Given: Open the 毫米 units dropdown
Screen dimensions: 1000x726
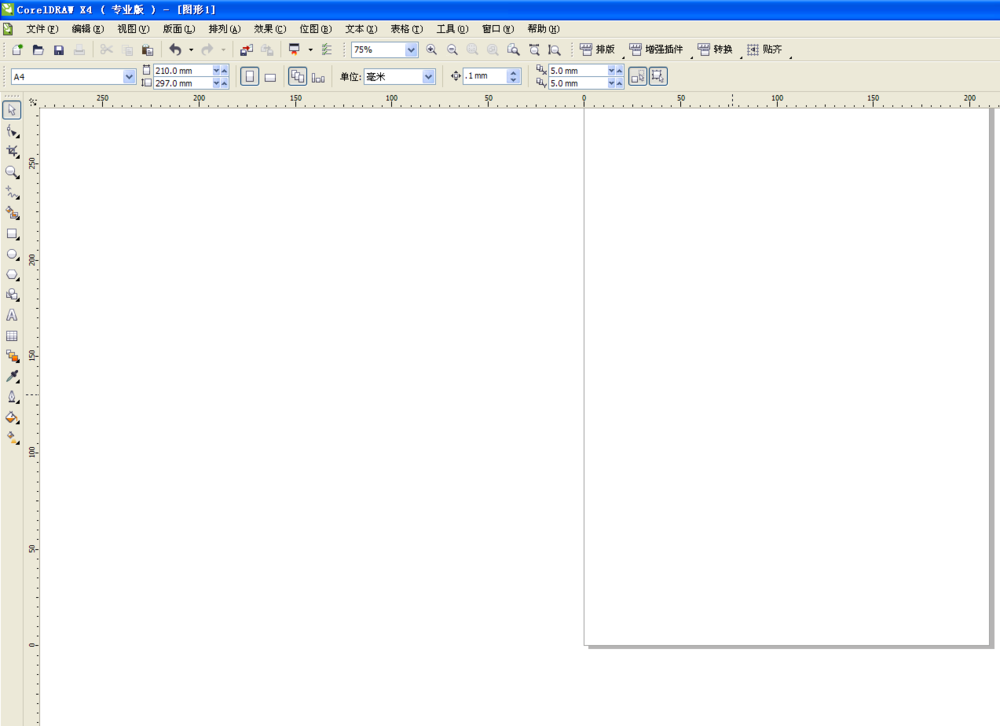Looking at the screenshot, I should click(x=428, y=77).
